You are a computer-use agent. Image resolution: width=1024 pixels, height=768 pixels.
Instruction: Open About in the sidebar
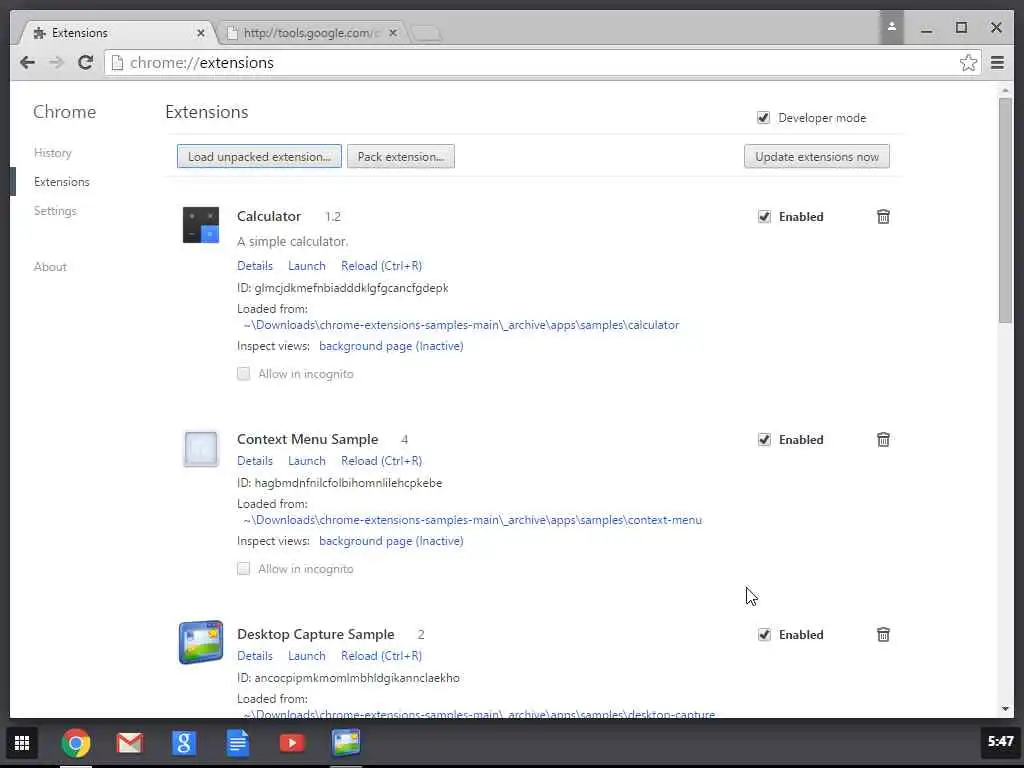pos(50,266)
